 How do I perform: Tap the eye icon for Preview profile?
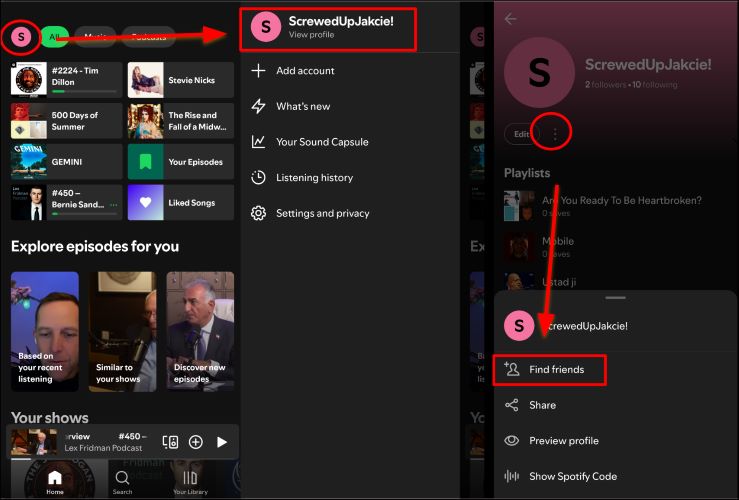[511, 441]
